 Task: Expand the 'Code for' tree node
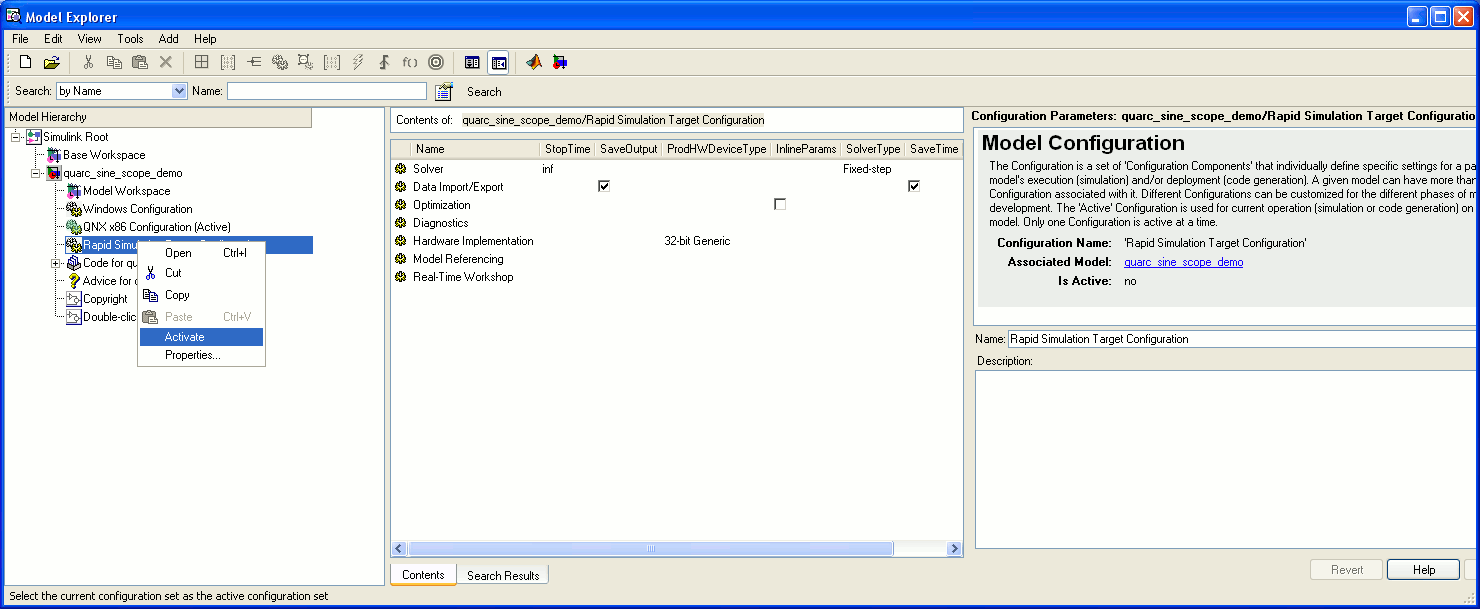point(56,263)
